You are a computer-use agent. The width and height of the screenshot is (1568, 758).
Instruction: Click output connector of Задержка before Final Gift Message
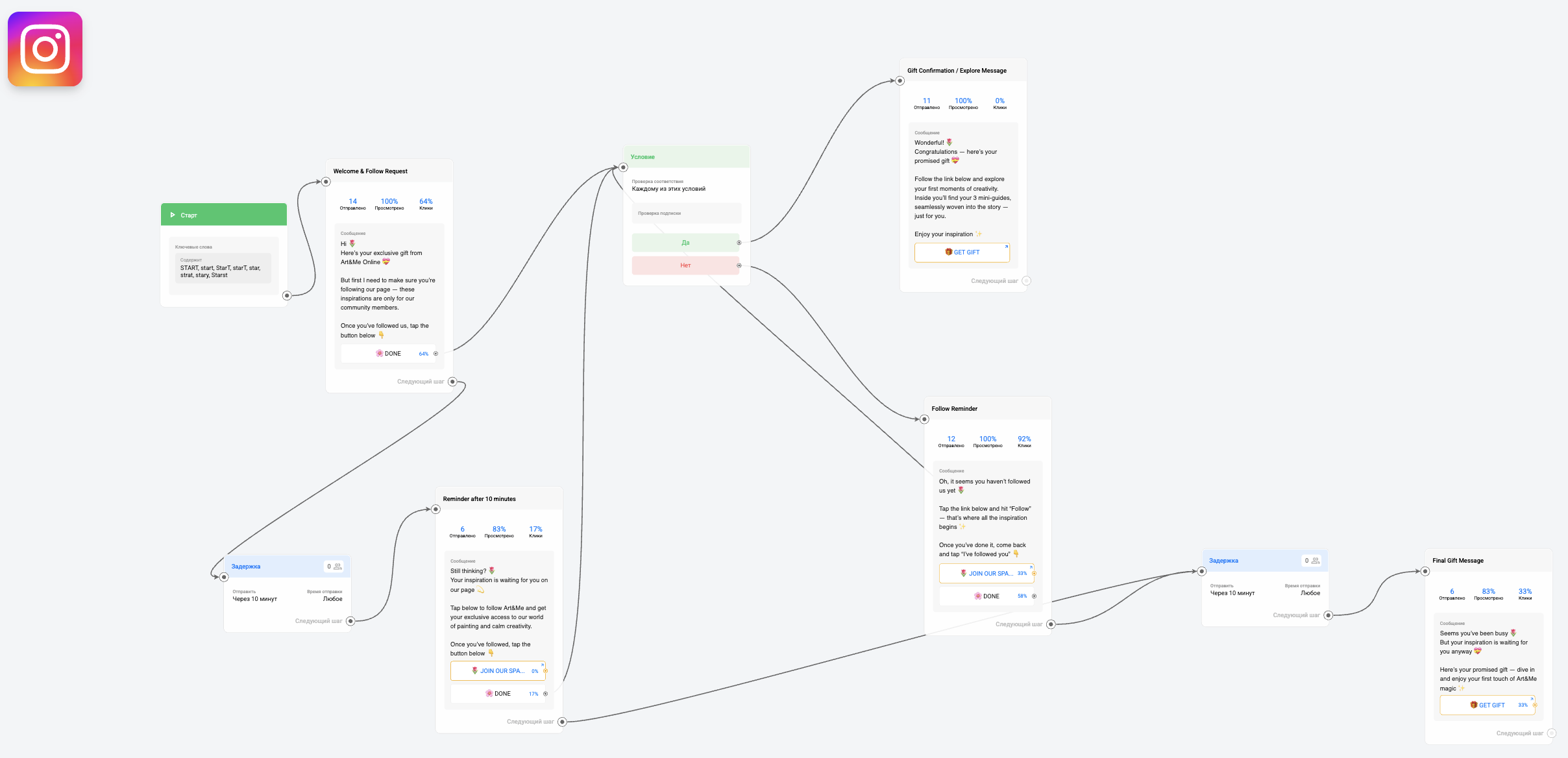point(1328,615)
